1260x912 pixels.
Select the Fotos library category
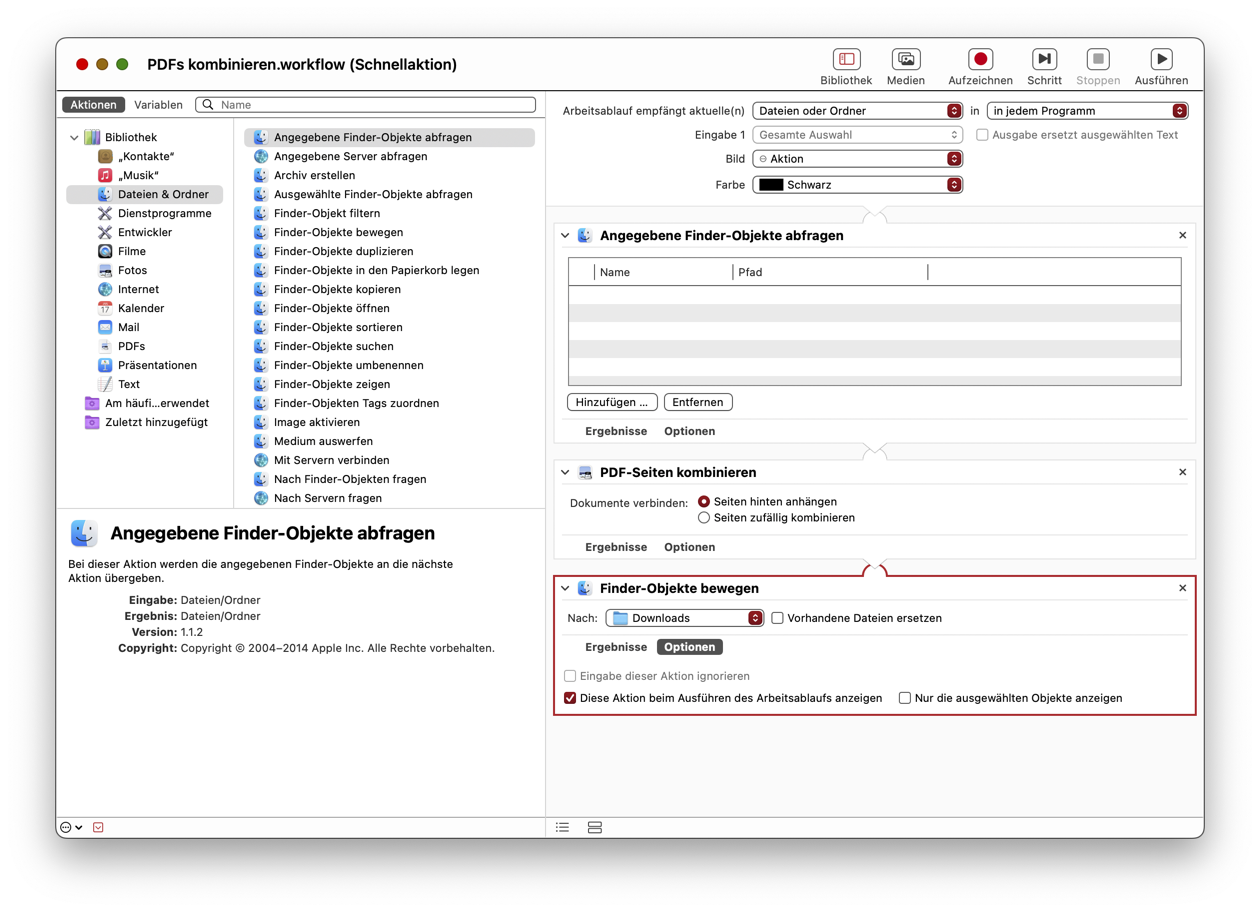pyautogui.click(x=132, y=270)
